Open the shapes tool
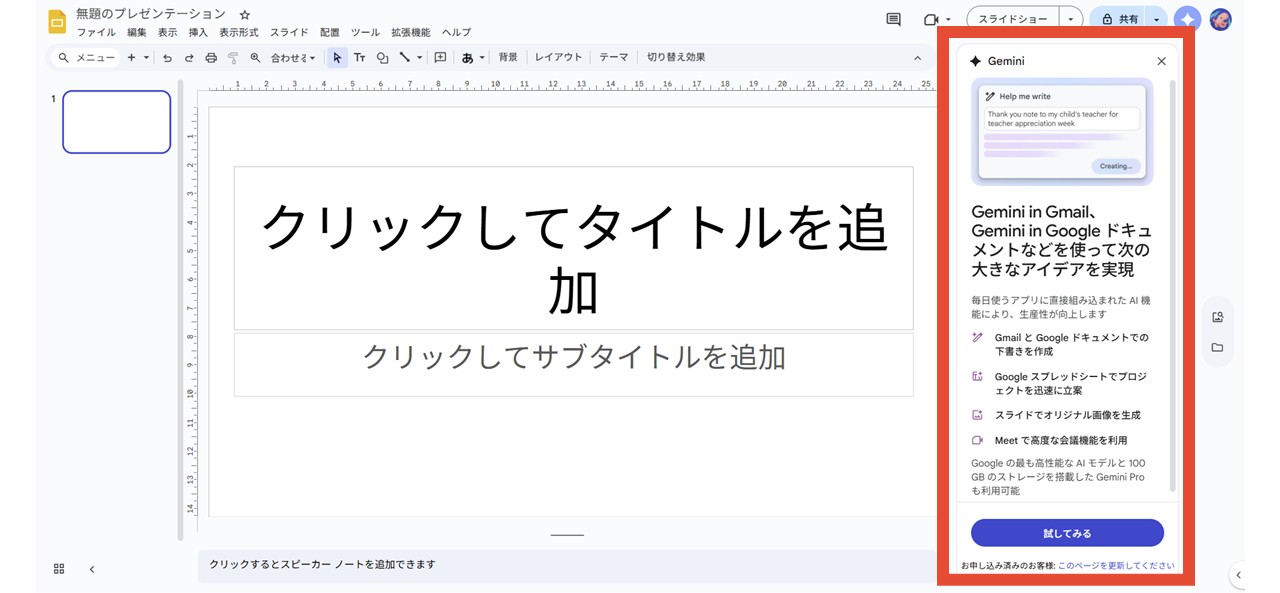The image size is (1280, 593). pyautogui.click(x=382, y=57)
